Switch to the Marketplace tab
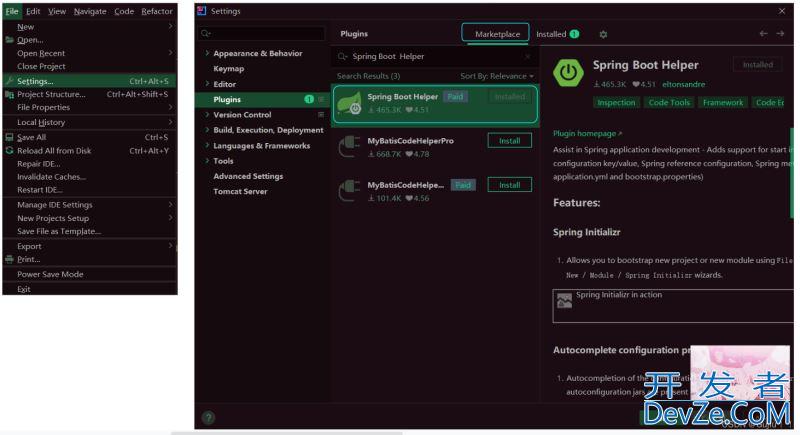 click(495, 34)
